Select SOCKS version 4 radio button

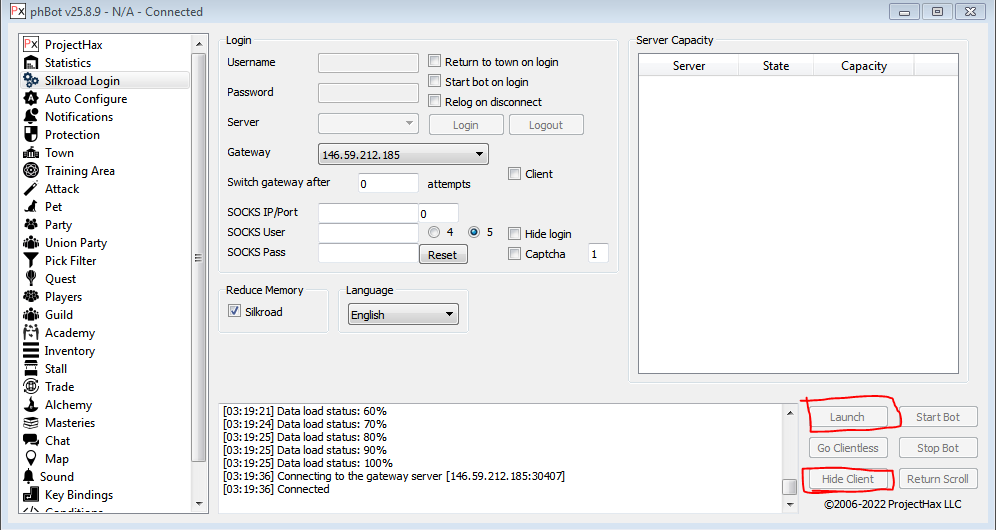(x=434, y=232)
